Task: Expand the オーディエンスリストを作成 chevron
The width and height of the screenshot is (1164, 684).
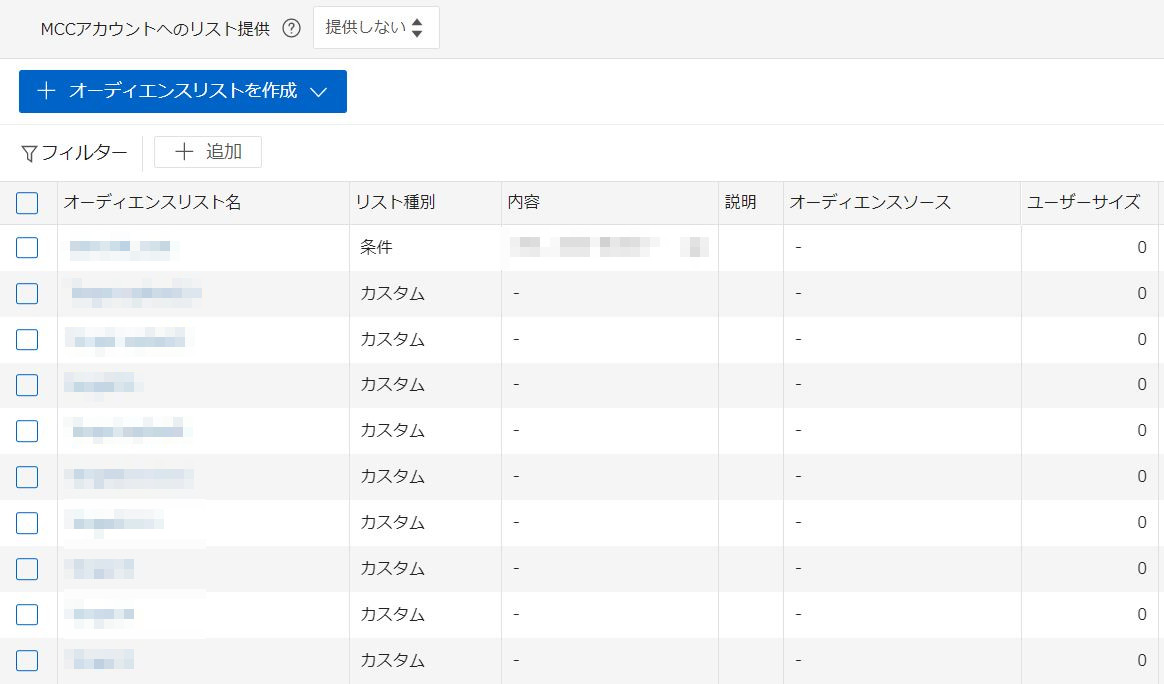Action: click(319, 92)
